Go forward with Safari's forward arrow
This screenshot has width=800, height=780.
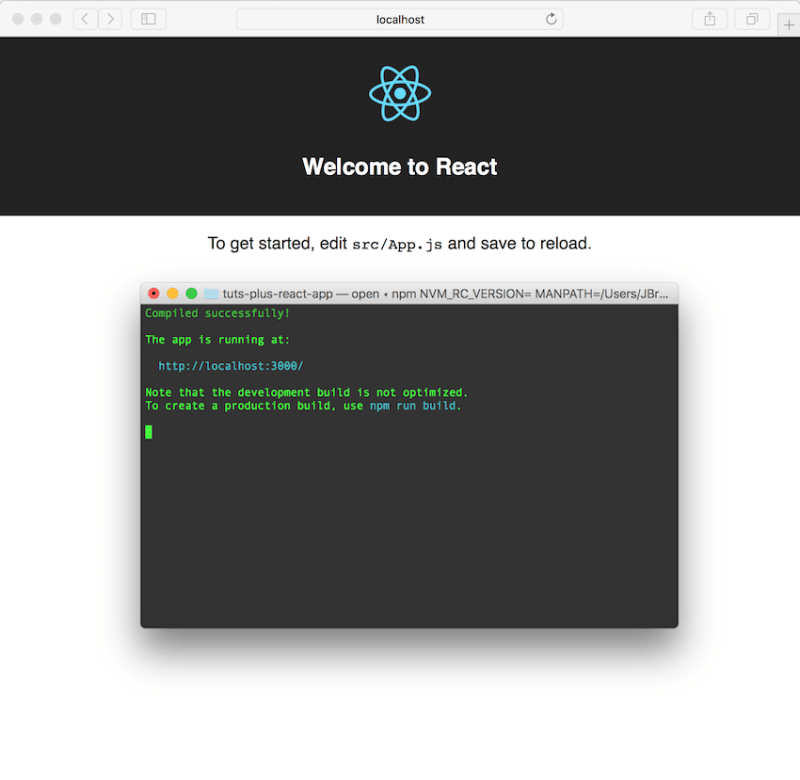[110, 19]
